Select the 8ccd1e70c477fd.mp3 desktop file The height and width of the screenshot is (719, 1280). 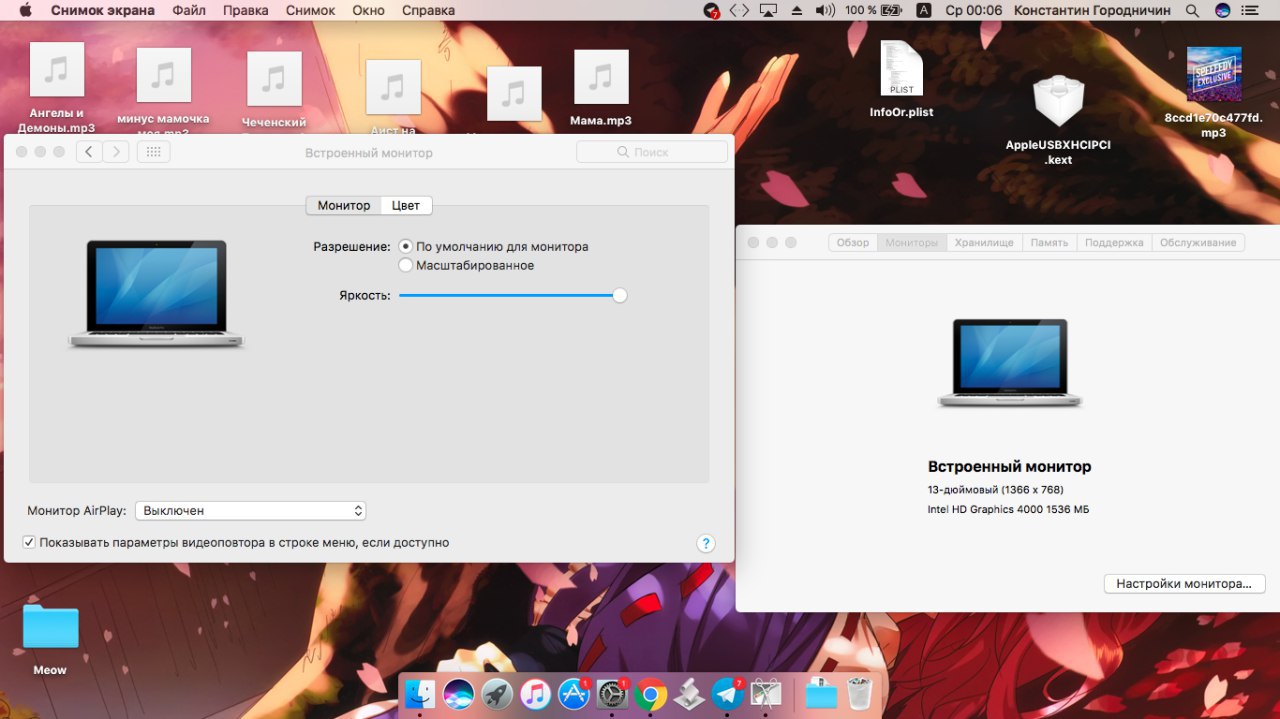pyautogui.click(x=1213, y=92)
